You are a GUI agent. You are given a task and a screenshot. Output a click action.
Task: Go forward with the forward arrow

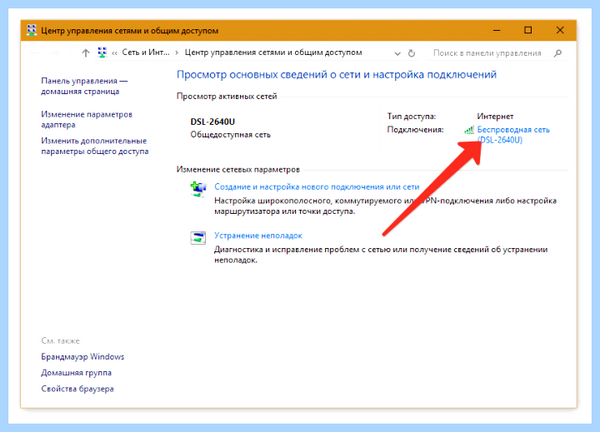coord(55,53)
